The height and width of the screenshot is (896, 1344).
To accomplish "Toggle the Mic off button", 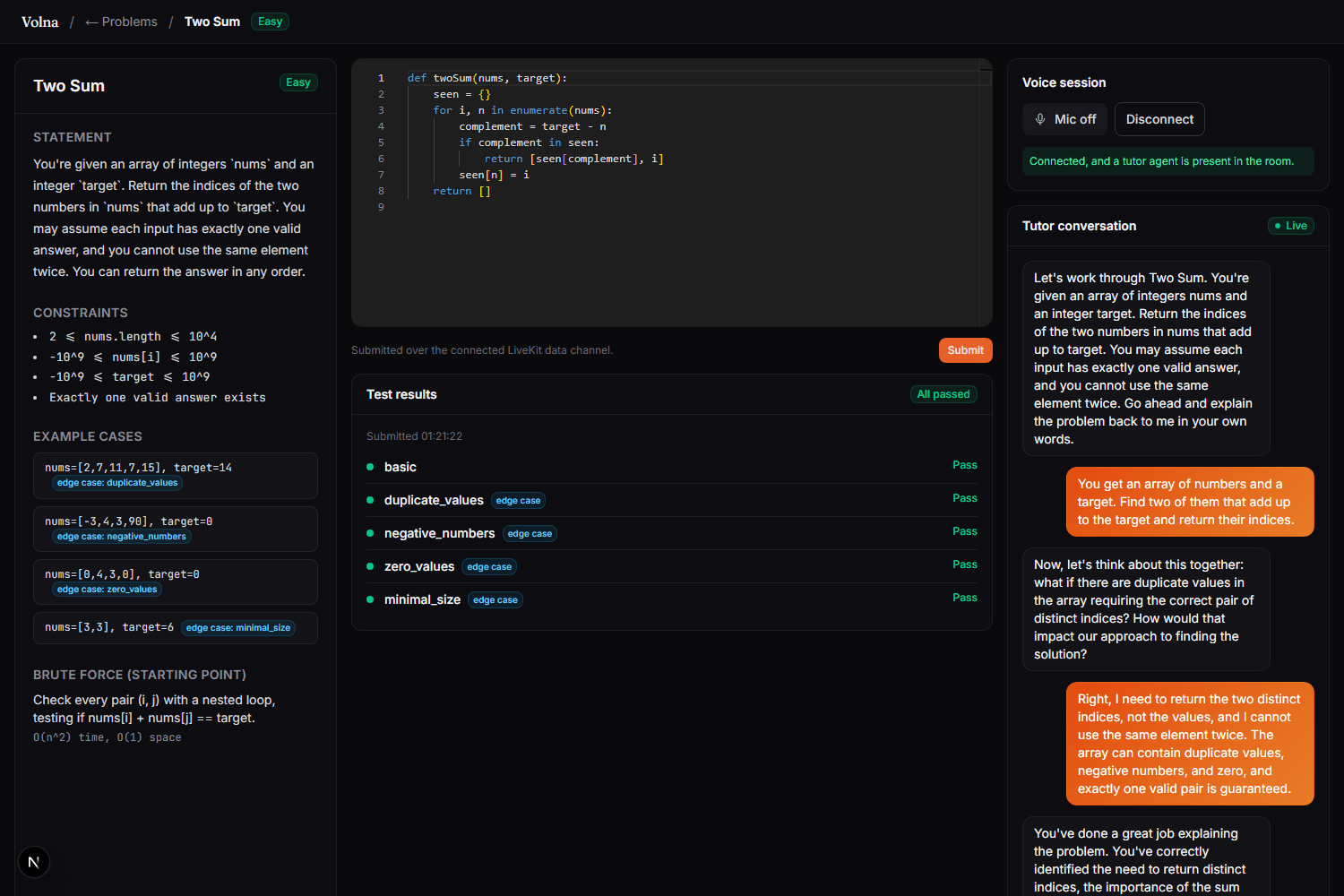I will (x=1065, y=119).
